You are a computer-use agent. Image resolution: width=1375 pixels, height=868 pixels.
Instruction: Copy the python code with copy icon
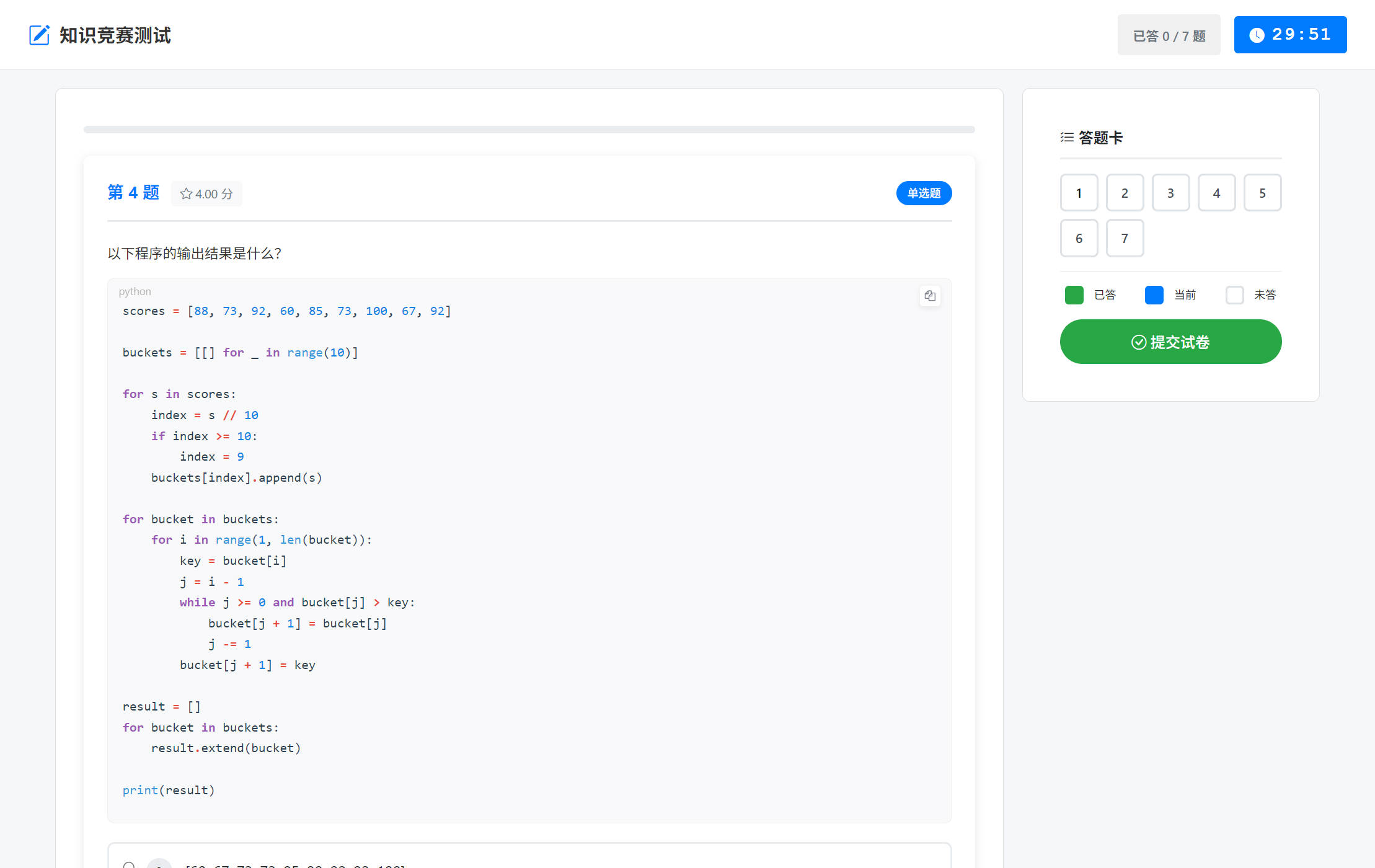click(x=929, y=296)
